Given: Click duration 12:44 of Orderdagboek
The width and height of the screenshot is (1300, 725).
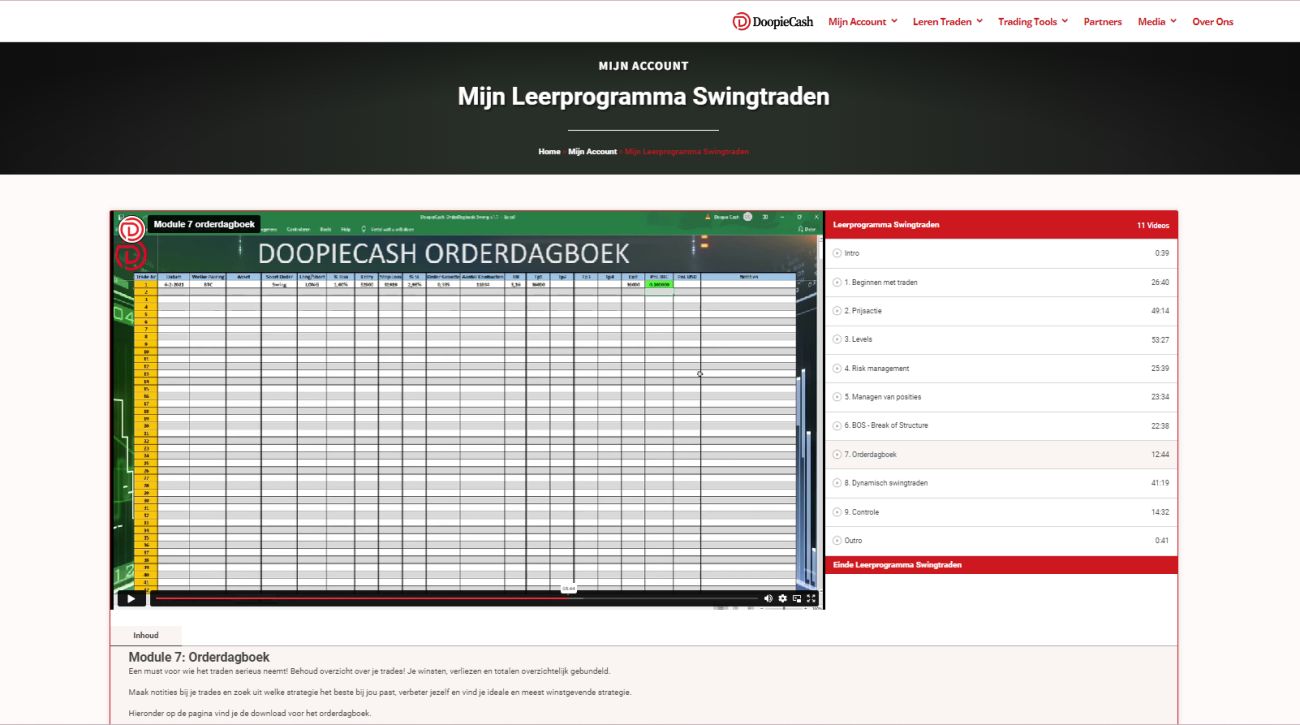Looking at the screenshot, I should coord(1160,455).
